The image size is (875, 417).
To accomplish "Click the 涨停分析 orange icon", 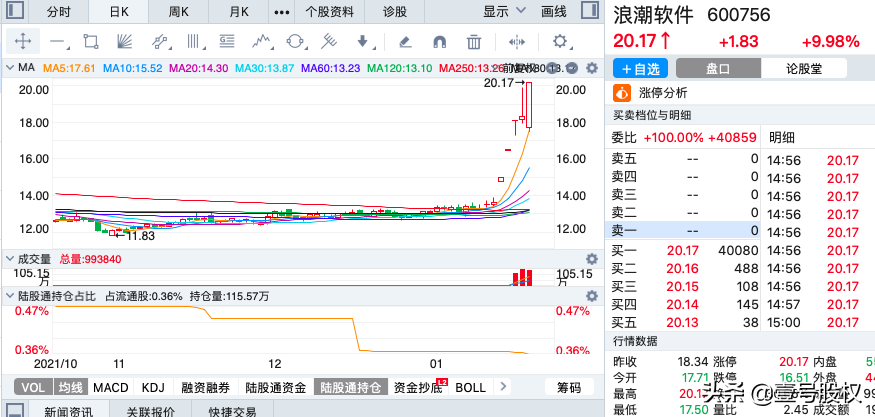I will click(x=622, y=93).
